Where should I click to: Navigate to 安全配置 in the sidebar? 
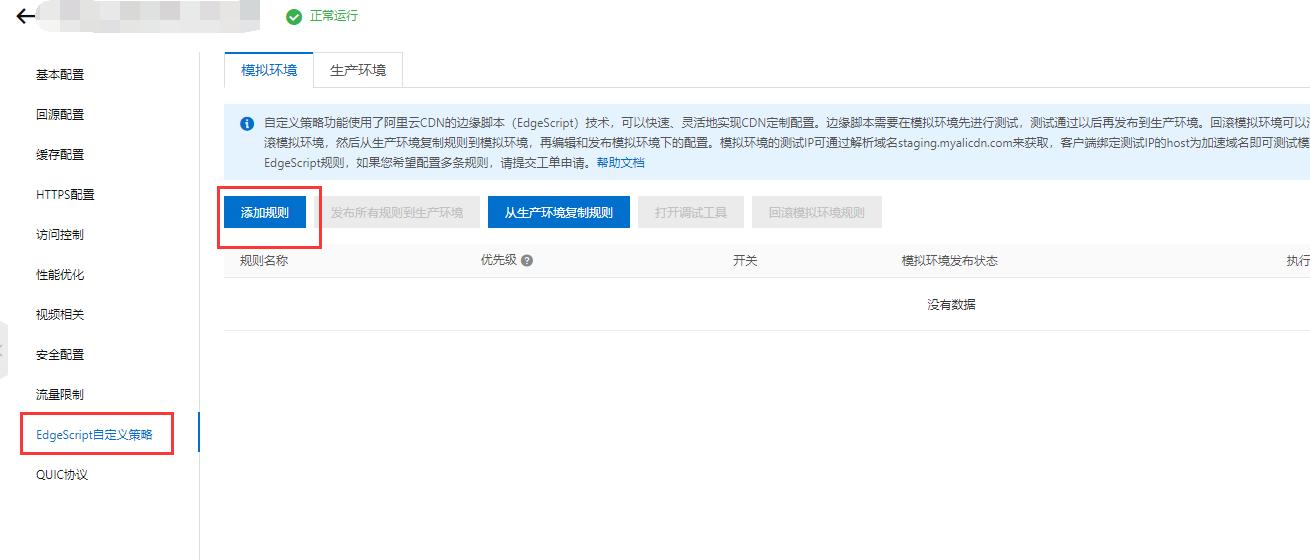click(60, 355)
